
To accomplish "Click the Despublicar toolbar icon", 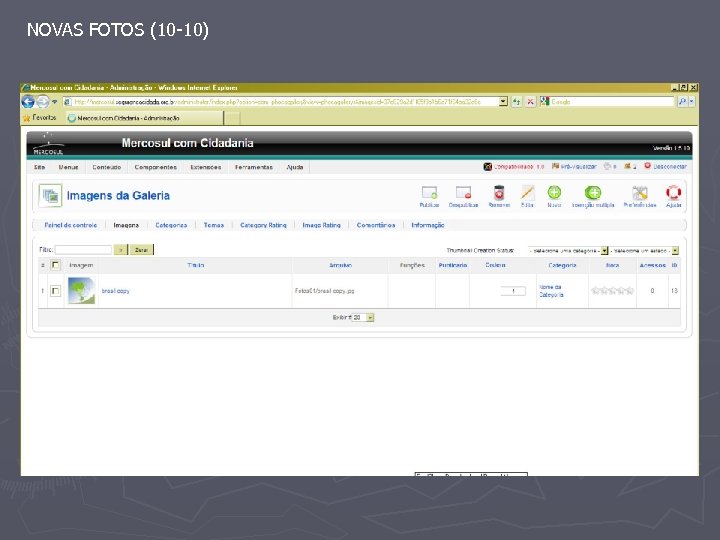I will [463, 193].
